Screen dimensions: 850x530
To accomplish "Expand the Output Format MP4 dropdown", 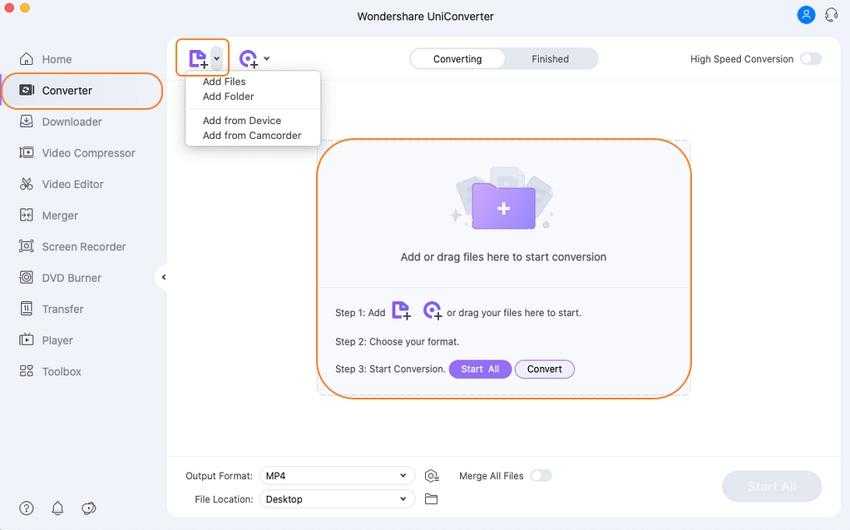I will tap(336, 476).
